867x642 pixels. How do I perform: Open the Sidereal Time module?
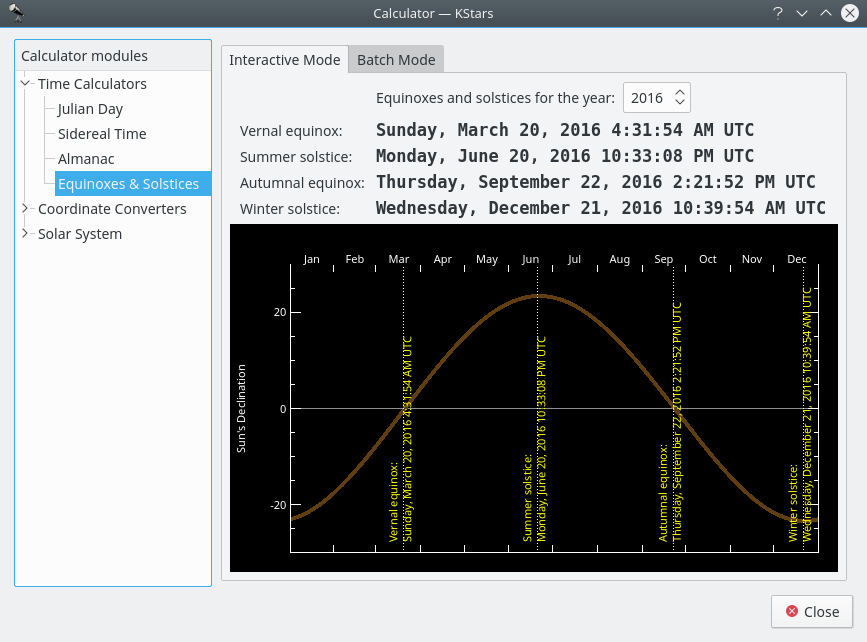[102, 134]
